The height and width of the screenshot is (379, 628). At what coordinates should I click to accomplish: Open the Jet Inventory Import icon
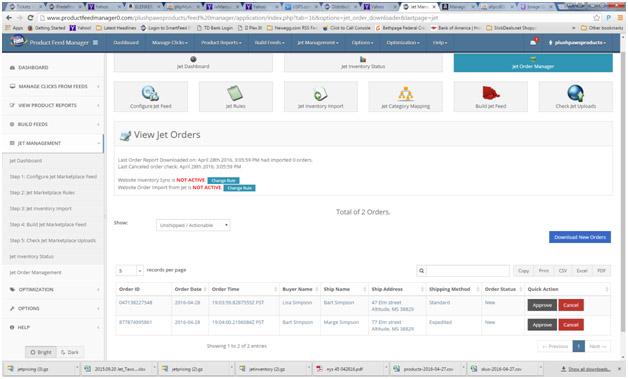pyautogui.click(x=320, y=94)
